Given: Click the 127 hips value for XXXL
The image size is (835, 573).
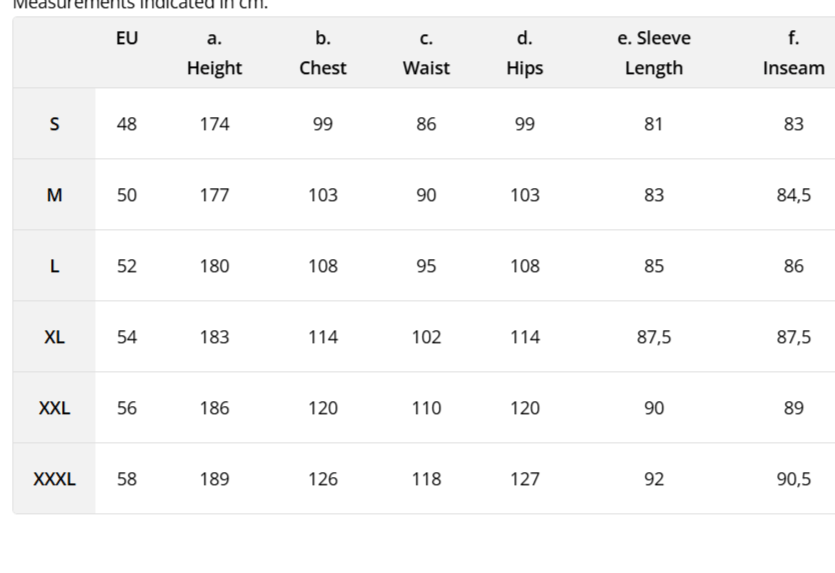Looking at the screenshot, I should pos(525,479).
